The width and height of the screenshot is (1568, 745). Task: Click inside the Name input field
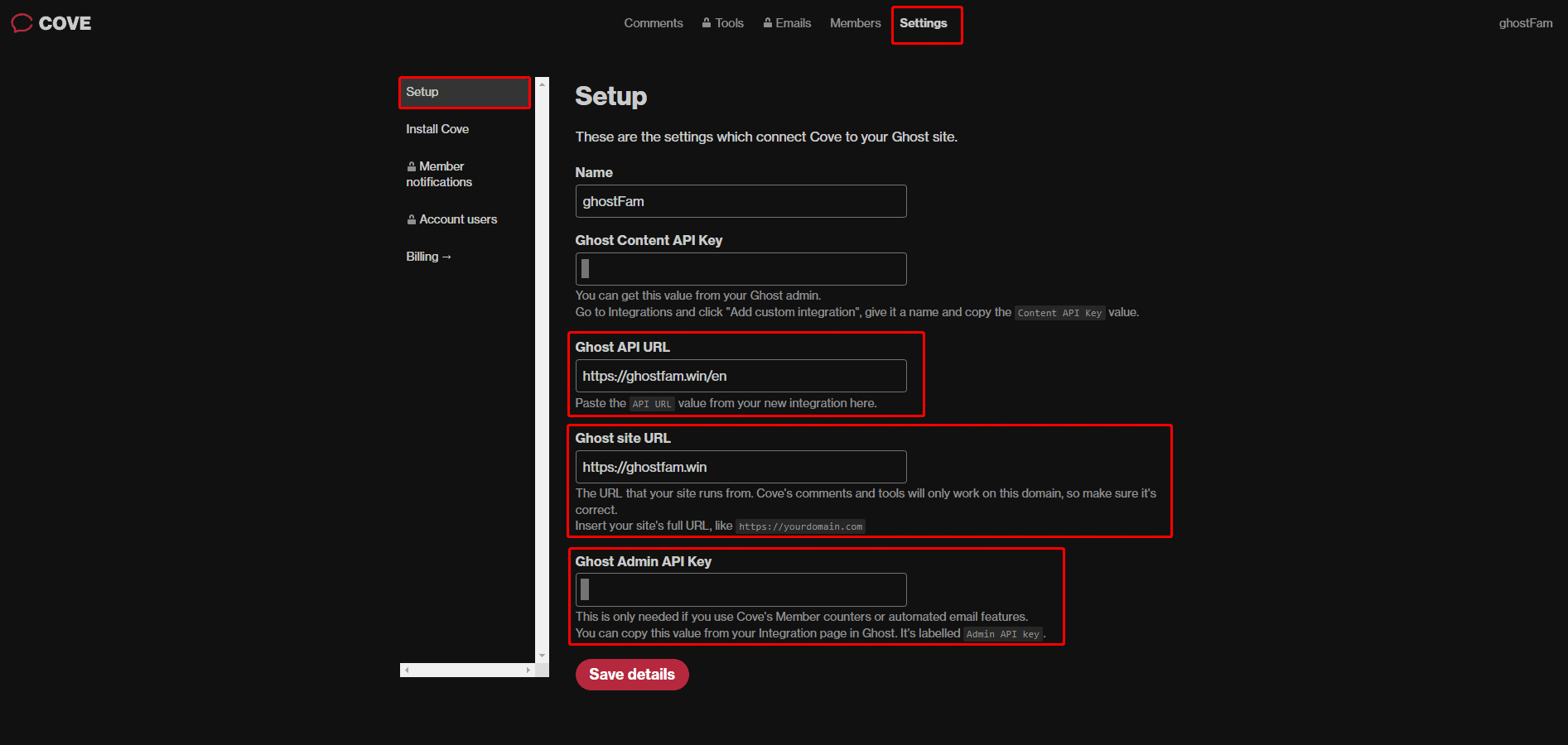click(x=740, y=201)
